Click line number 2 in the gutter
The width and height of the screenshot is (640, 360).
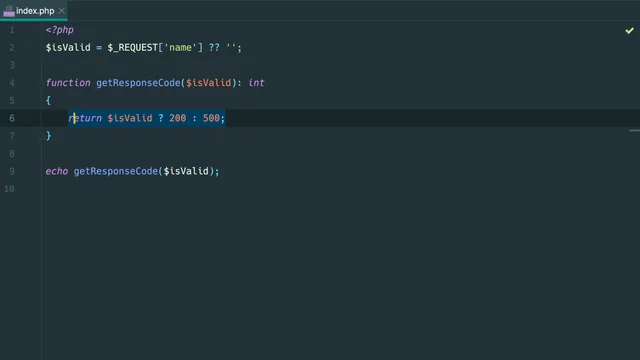12,48
